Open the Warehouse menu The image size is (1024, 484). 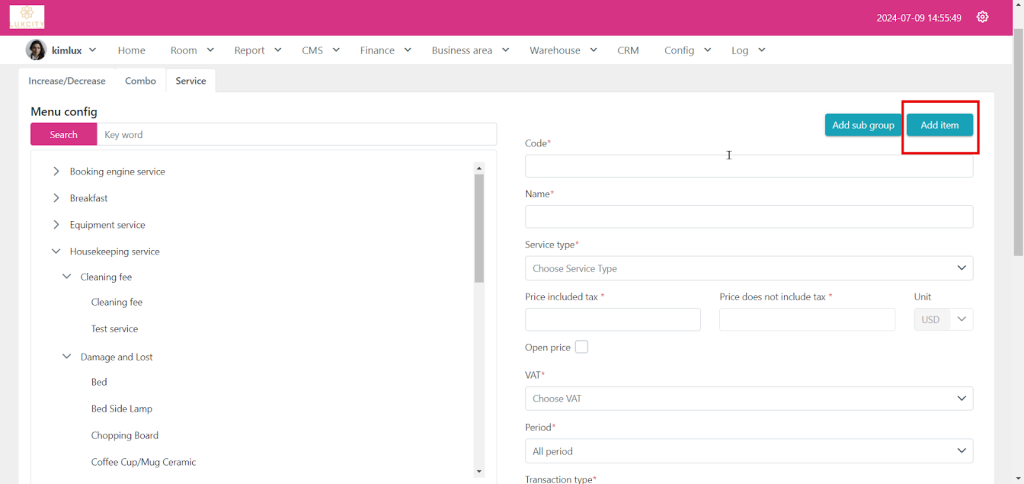tap(563, 50)
